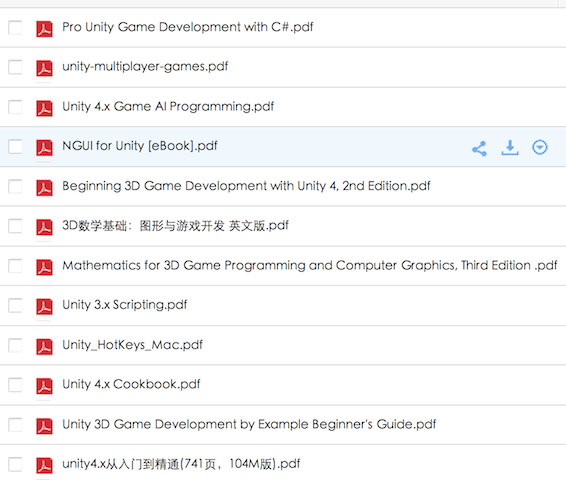Open file name Unity 4.x Cookbook.pdf
This screenshot has height=480, width=566.
tap(131, 384)
